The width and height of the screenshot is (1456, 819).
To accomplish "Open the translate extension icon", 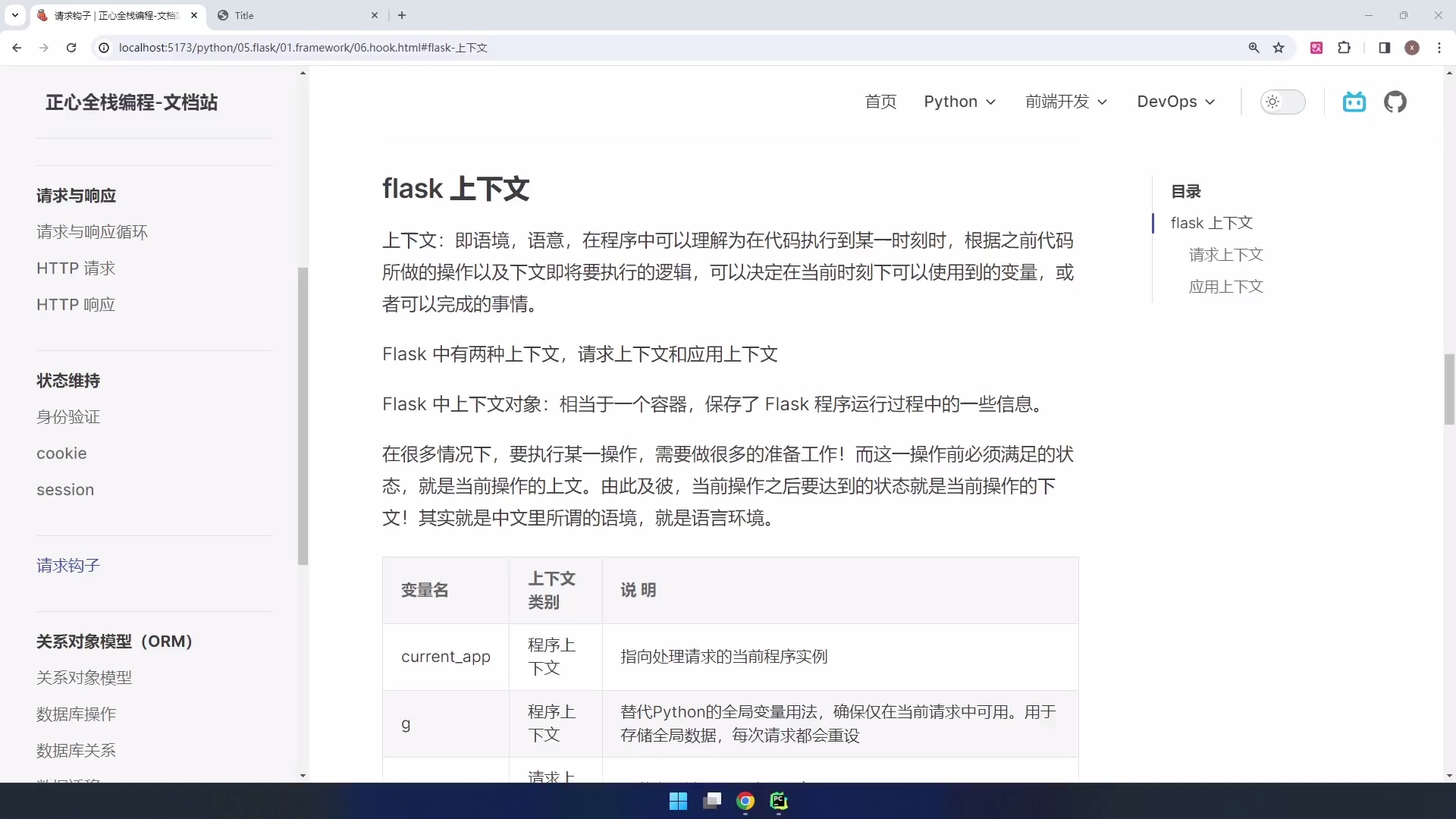I will 1317,47.
